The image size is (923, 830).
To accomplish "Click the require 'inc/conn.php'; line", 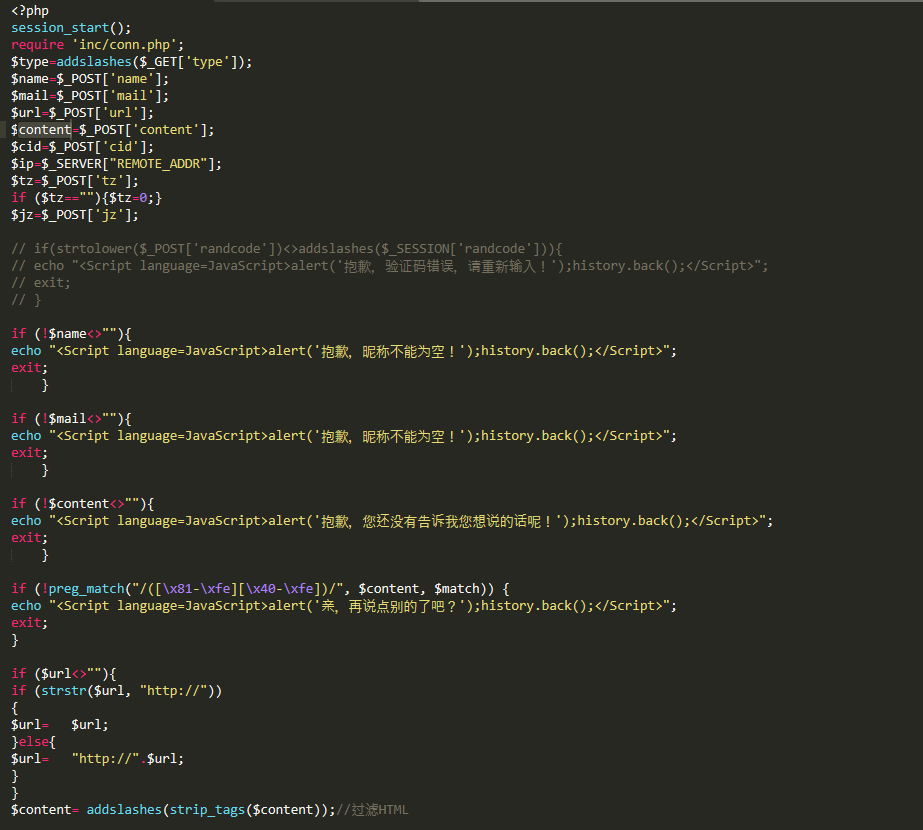I will [98, 45].
